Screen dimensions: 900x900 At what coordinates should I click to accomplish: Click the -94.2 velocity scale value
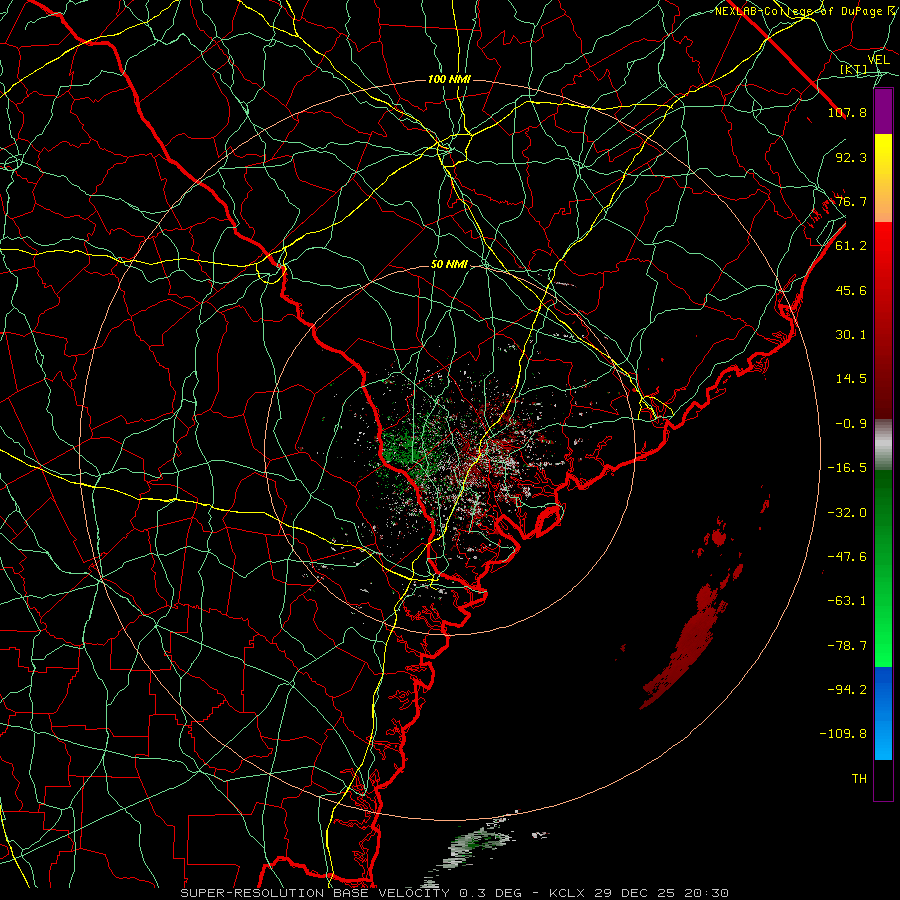847,690
